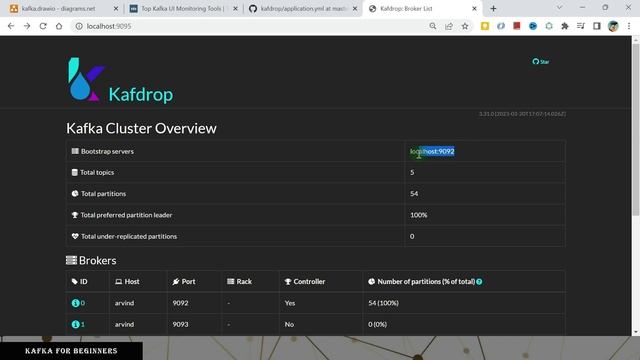Click the Total preferred partition leader label
Screen dimensions: 640x360
pos(126,215)
